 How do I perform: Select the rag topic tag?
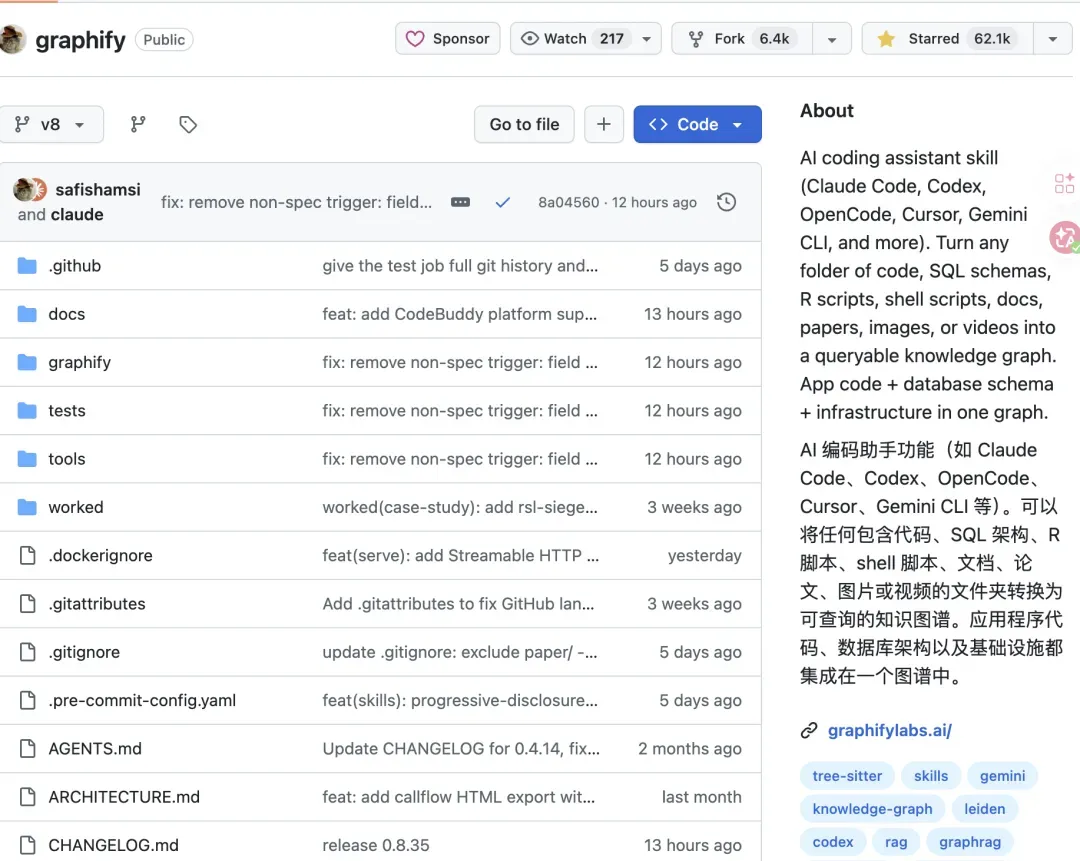coord(895,842)
